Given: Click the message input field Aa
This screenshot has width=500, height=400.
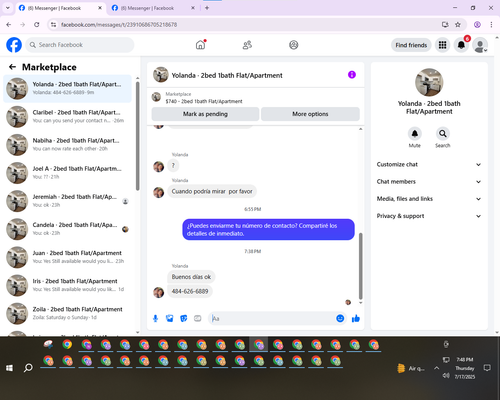Looking at the screenshot, I should [x=272, y=319].
